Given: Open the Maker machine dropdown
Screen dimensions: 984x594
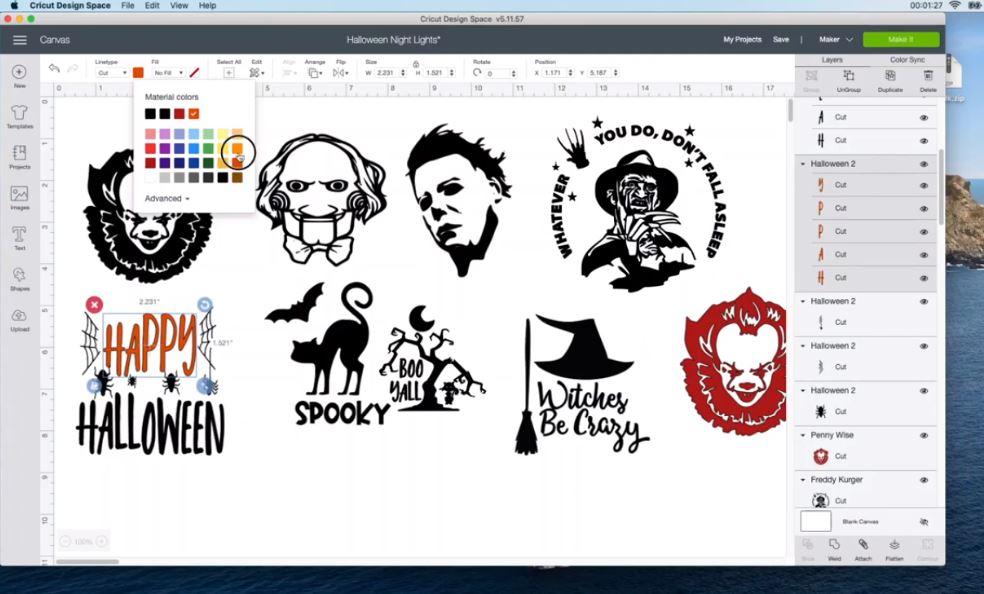Looking at the screenshot, I should [835, 40].
